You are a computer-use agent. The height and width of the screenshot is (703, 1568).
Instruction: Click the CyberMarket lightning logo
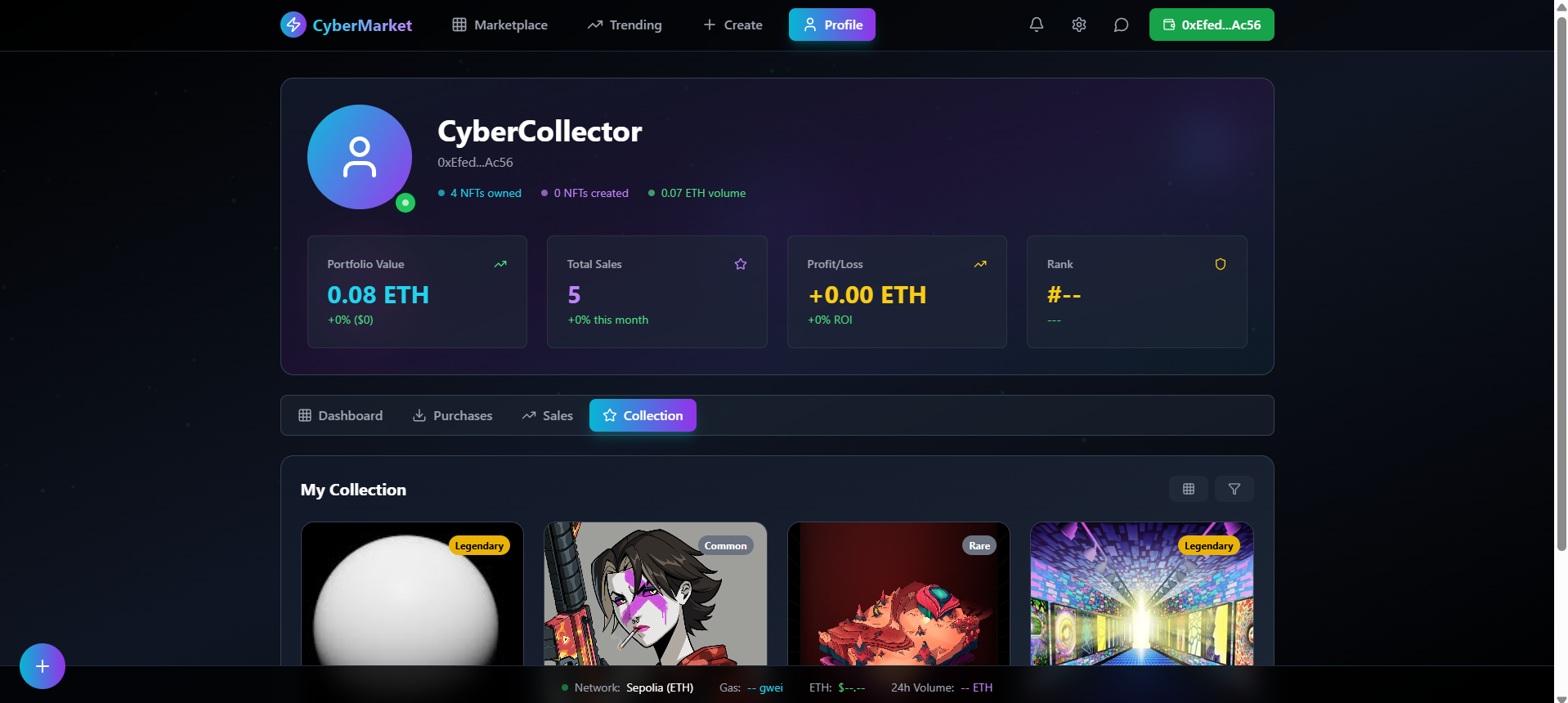click(x=293, y=25)
